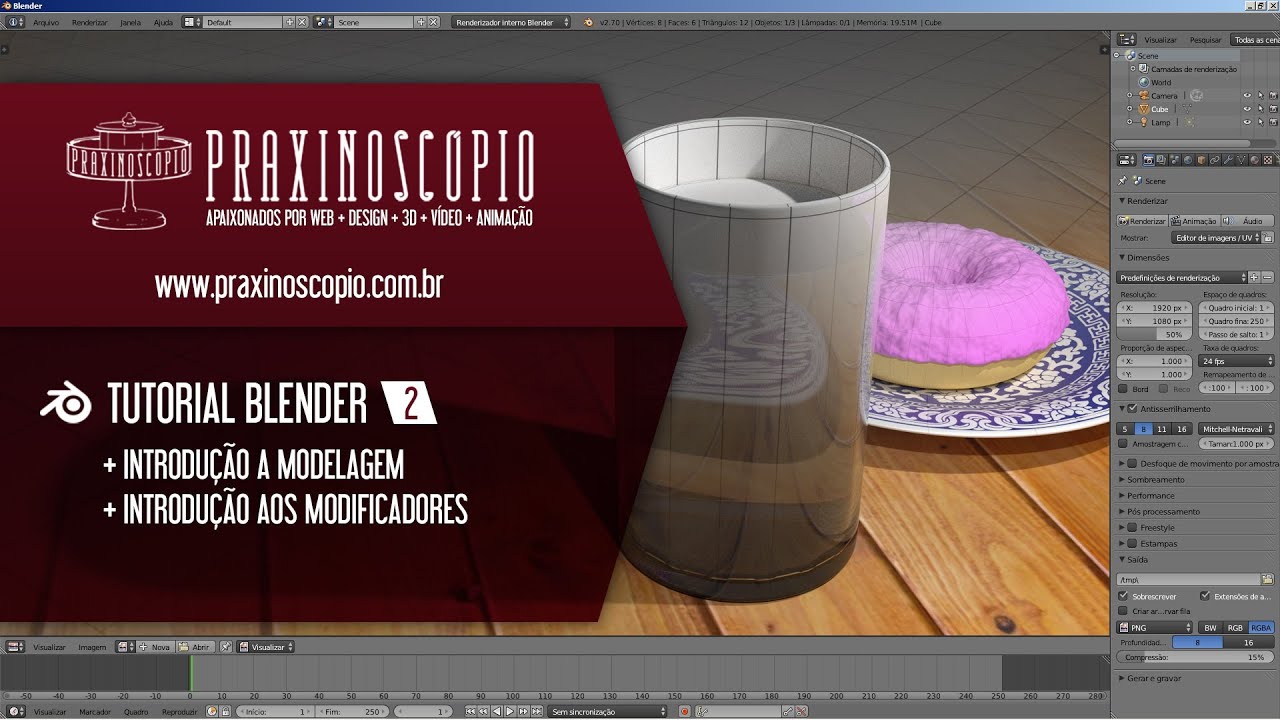Toggle the lock interface icon beside Mostrar
Screen dimensions: 1280x720
[x=1268, y=238]
